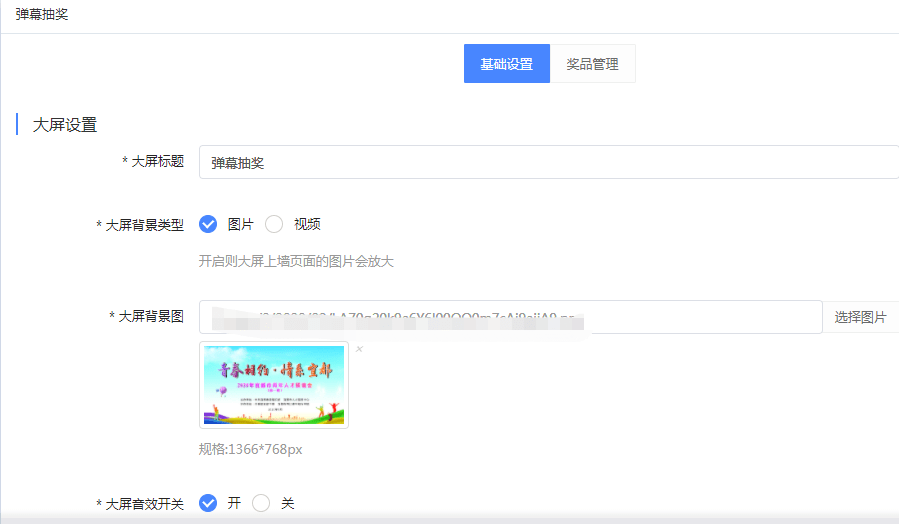Turn off big screen sound effects (关)
This screenshot has height=524, width=899.
262,503
